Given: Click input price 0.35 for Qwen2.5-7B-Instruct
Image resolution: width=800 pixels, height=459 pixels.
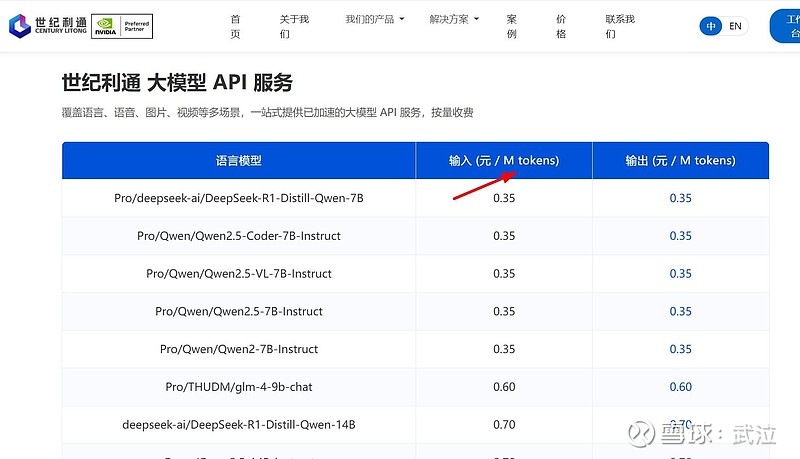Looking at the screenshot, I should (504, 311).
